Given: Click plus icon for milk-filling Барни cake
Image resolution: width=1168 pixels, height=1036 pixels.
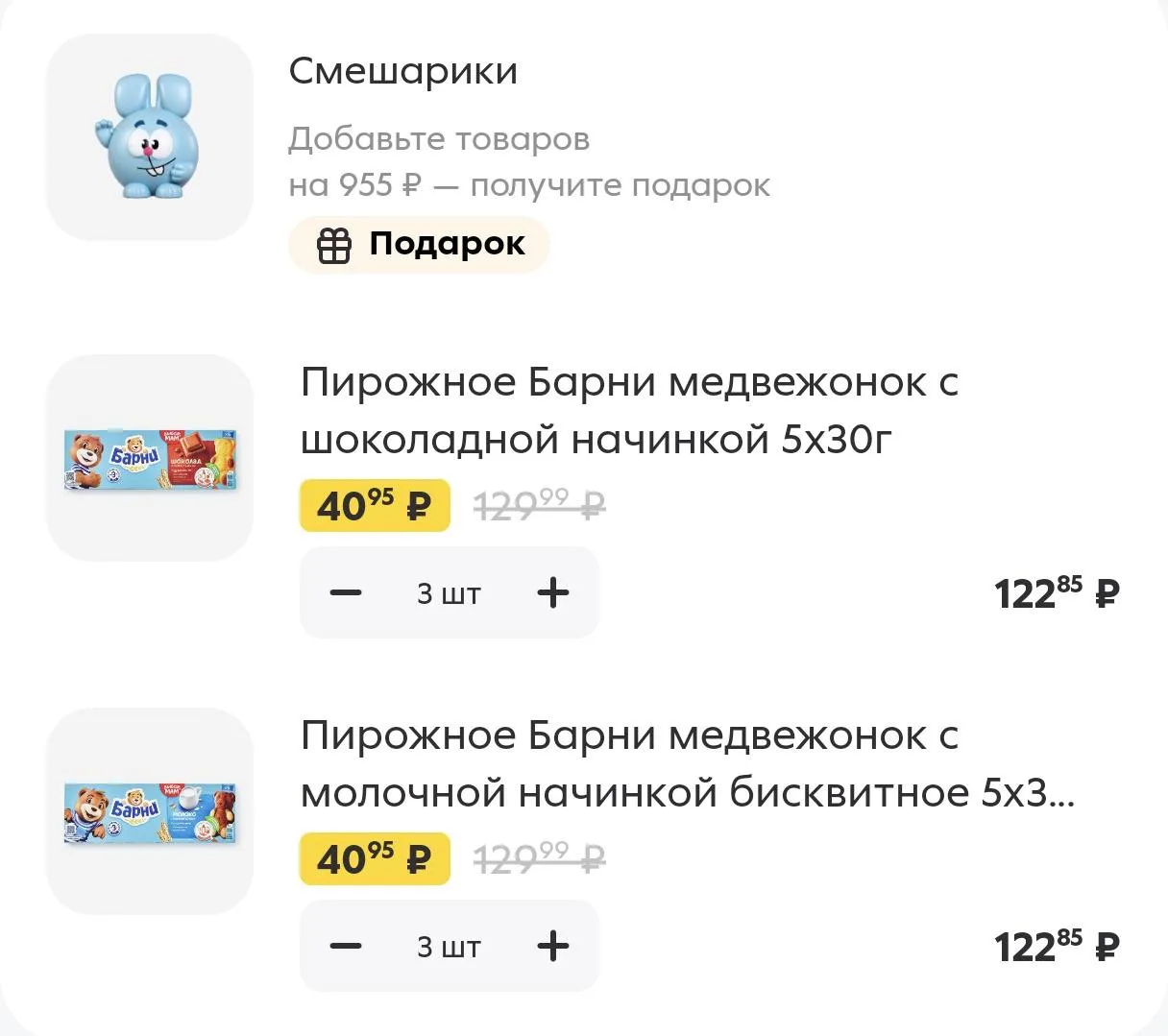Looking at the screenshot, I should tap(553, 946).
